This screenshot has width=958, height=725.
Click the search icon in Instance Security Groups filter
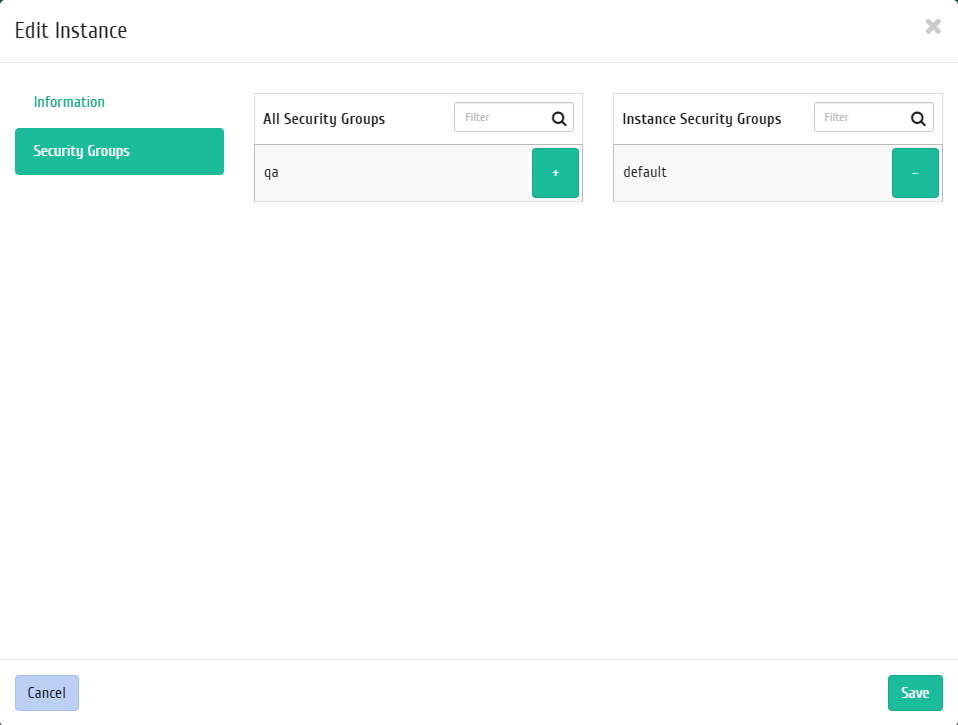[x=918, y=118]
